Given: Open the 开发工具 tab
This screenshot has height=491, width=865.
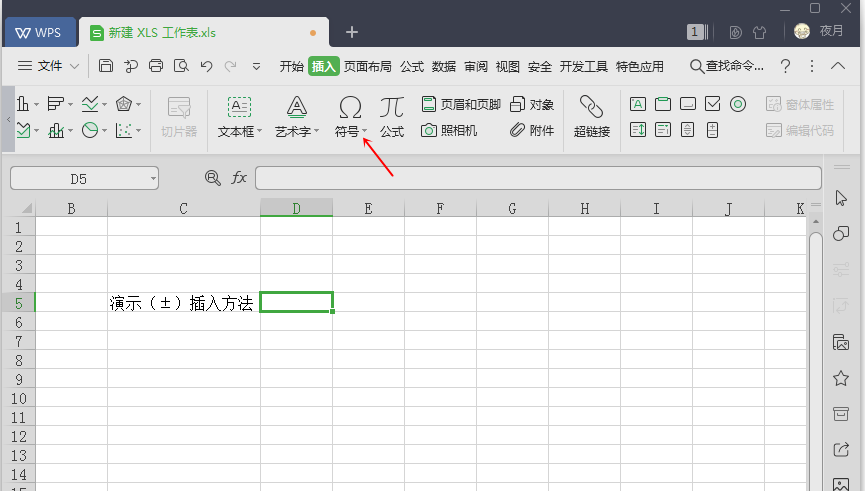Looking at the screenshot, I should [x=584, y=67].
